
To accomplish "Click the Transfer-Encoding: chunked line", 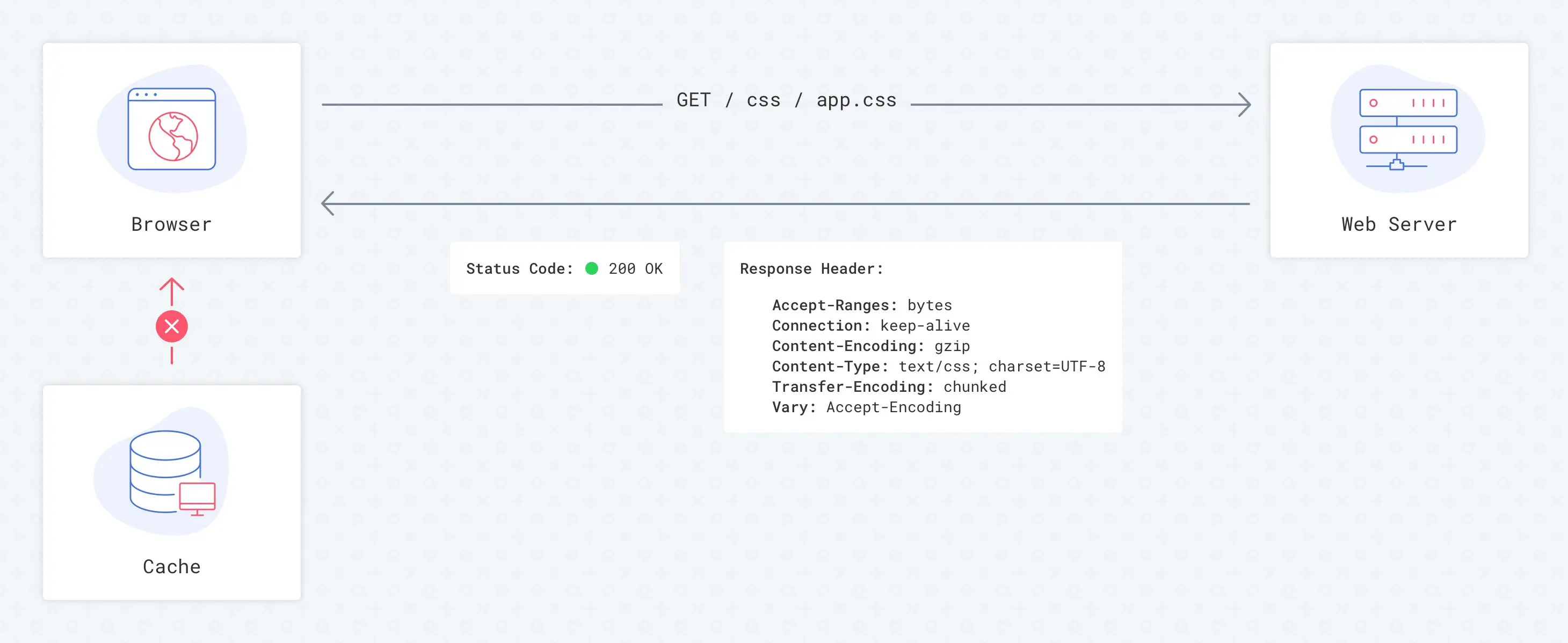I will [x=889, y=387].
